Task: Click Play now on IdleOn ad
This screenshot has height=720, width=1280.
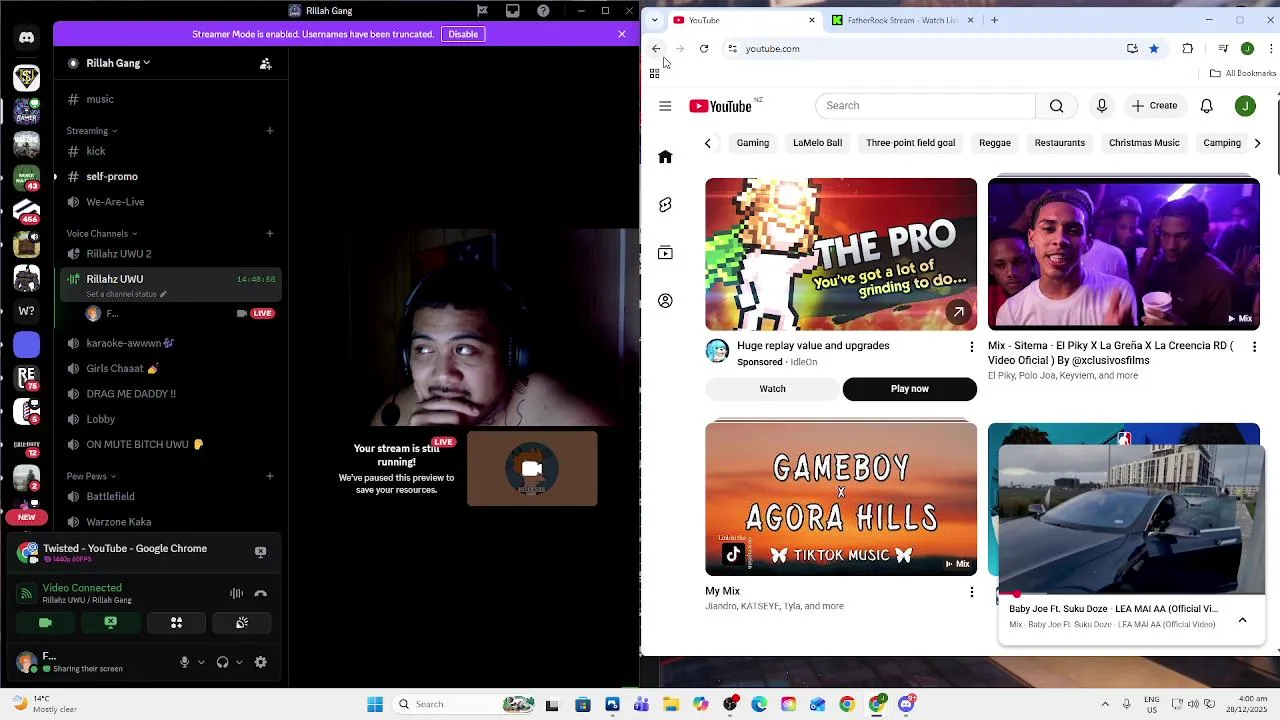Action: [x=910, y=389]
